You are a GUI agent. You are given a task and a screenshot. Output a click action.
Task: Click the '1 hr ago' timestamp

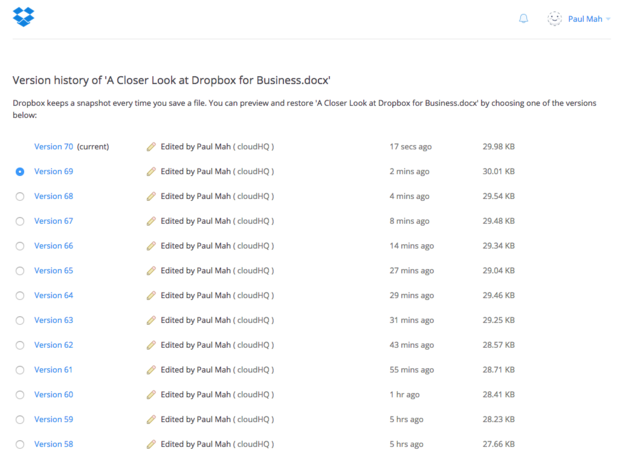(x=405, y=395)
